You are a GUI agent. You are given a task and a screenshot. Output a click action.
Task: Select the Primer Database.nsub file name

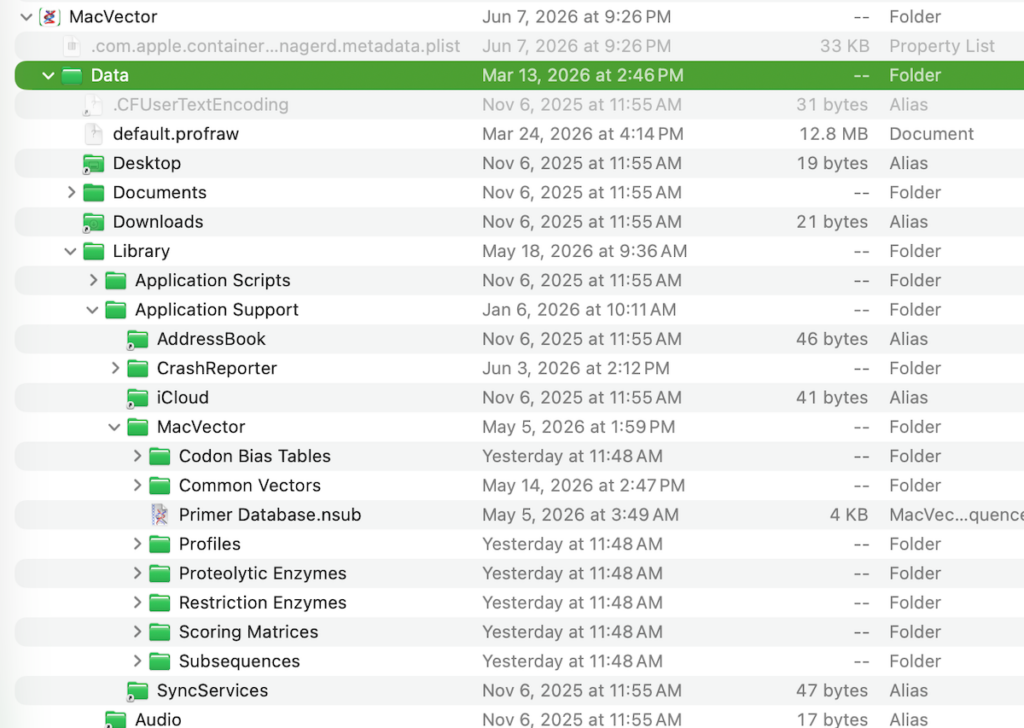270,515
